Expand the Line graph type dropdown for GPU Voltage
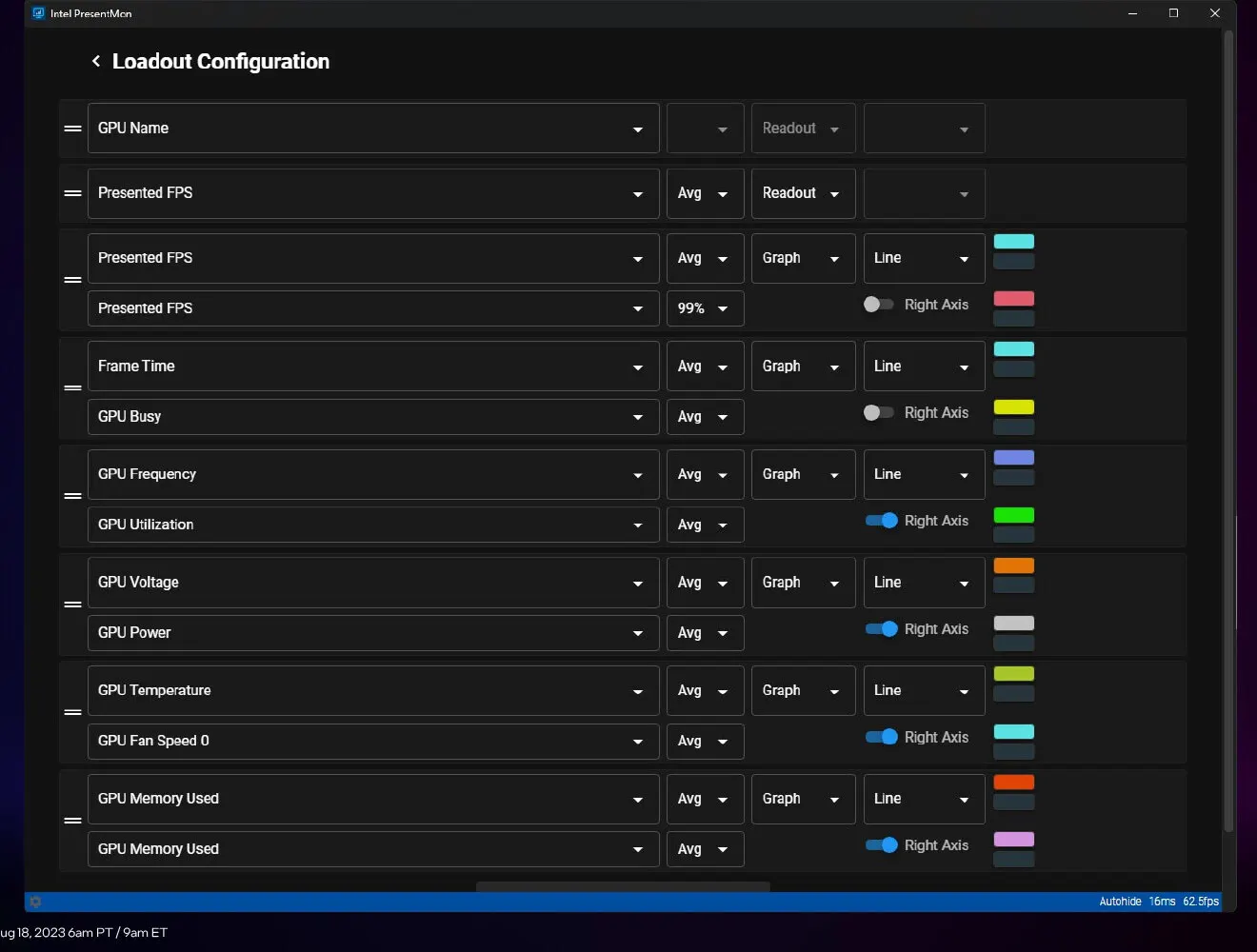This screenshot has height=952, width=1257. pyautogui.click(x=923, y=583)
